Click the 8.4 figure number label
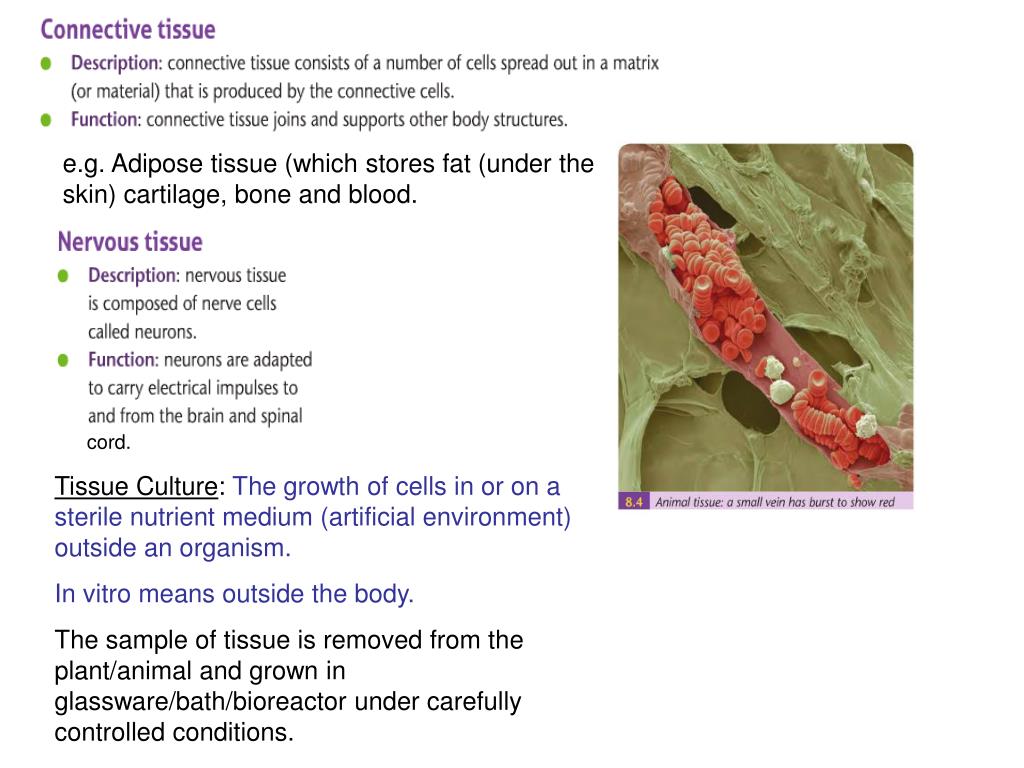The width and height of the screenshot is (1024, 768). [x=633, y=502]
